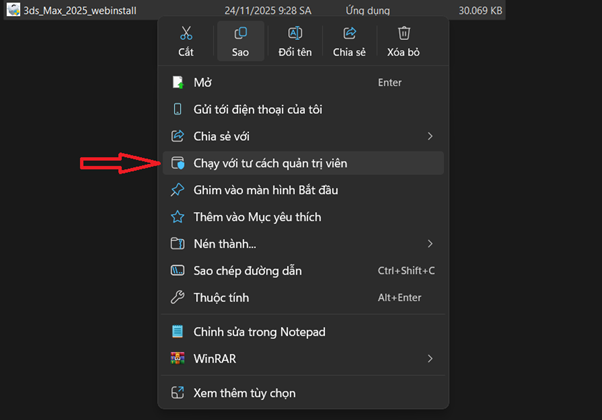Click the Đổi tên (rename) icon
The width and height of the screenshot is (602, 420).
point(295,34)
